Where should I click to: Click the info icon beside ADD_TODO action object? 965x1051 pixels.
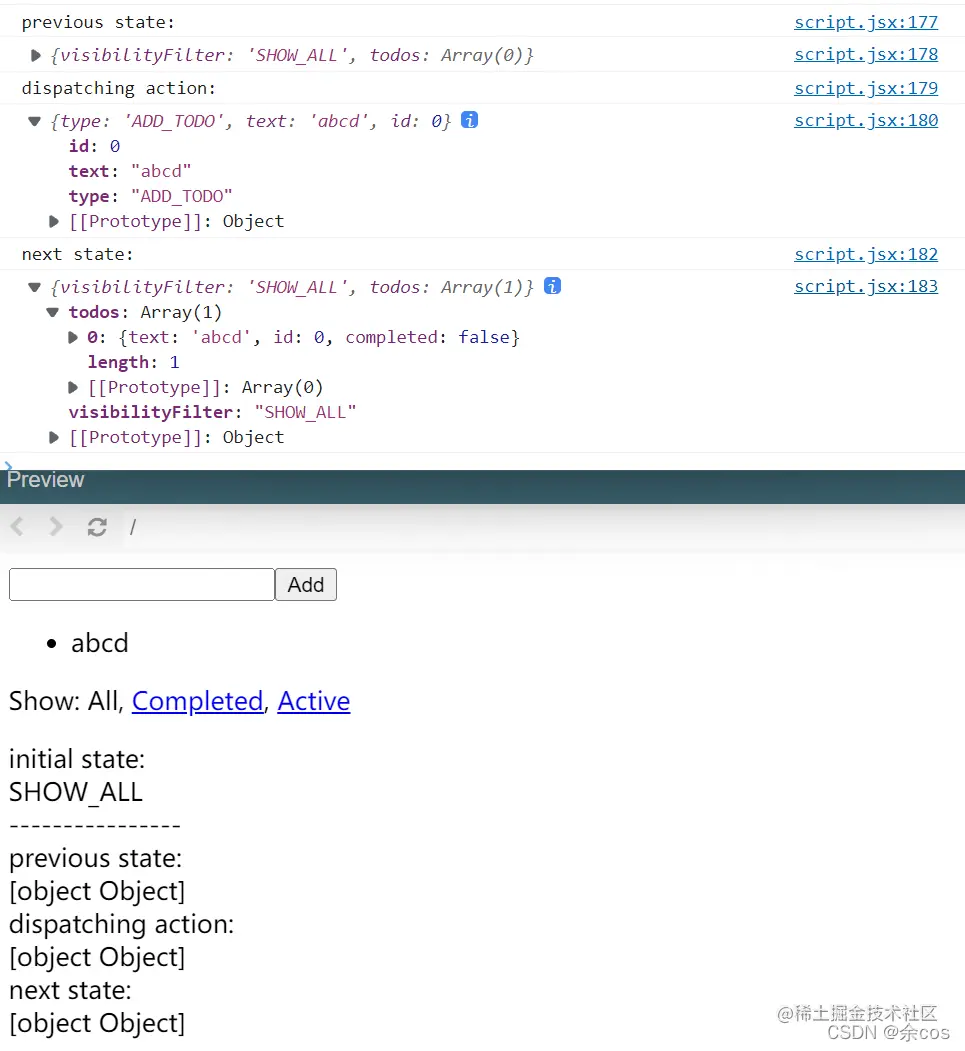pos(470,120)
